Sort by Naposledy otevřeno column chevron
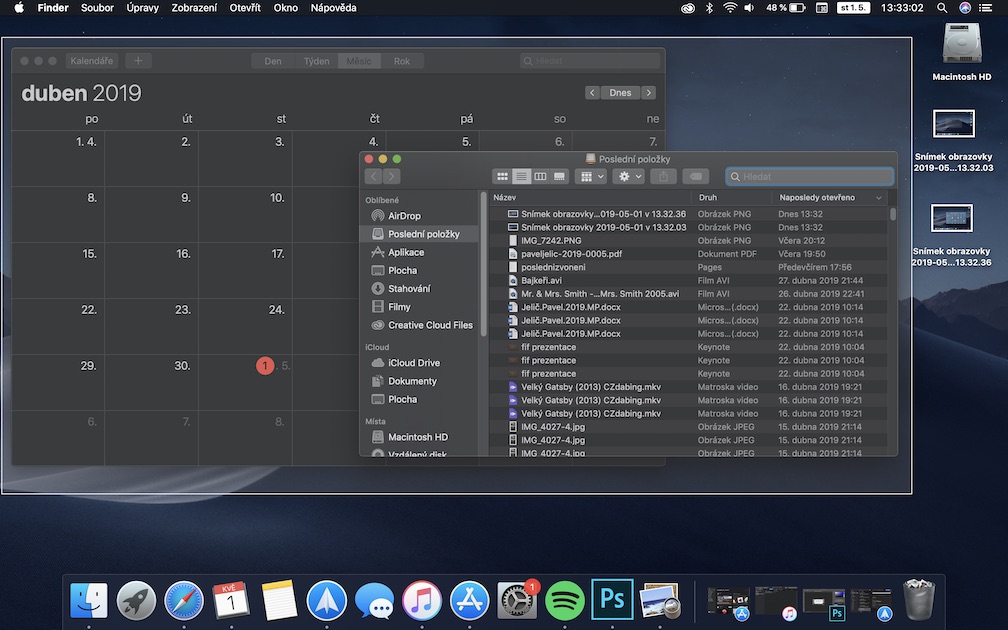The image size is (1008, 630). (879, 197)
